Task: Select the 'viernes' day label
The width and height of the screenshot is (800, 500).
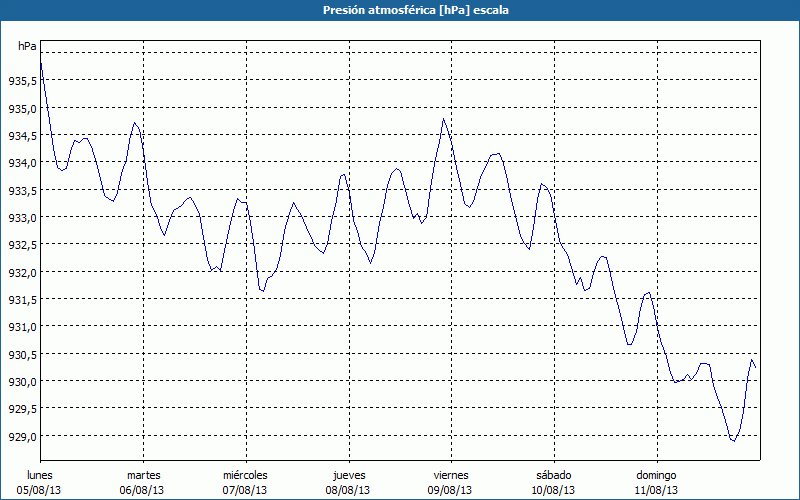Action: pyautogui.click(x=451, y=475)
